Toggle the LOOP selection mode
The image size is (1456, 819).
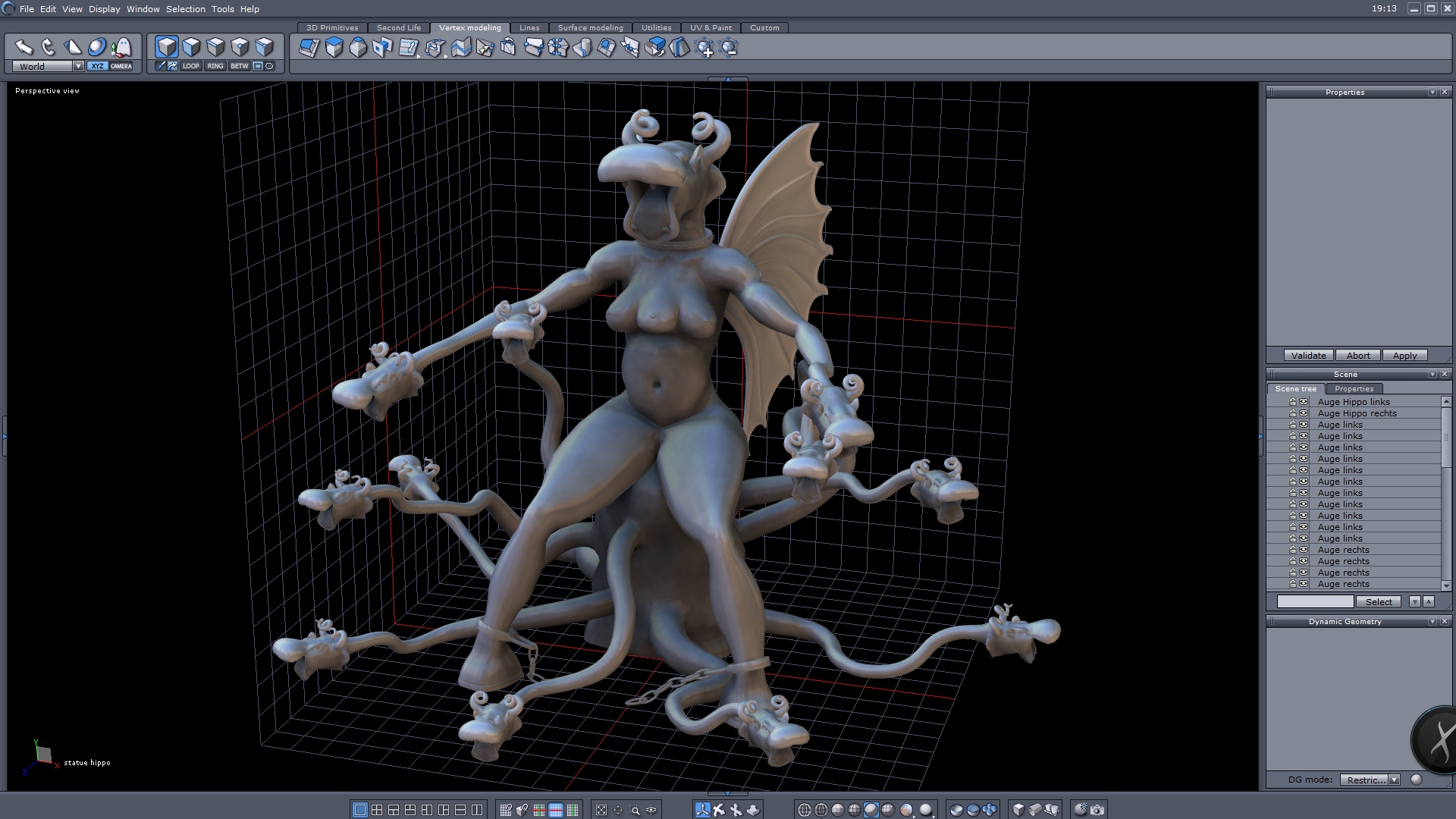(x=190, y=66)
